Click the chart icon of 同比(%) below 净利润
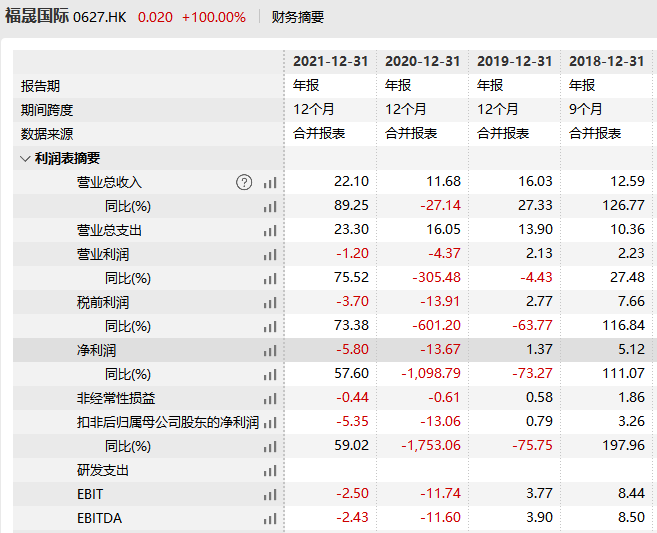The width and height of the screenshot is (657, 533). point(270,375)
